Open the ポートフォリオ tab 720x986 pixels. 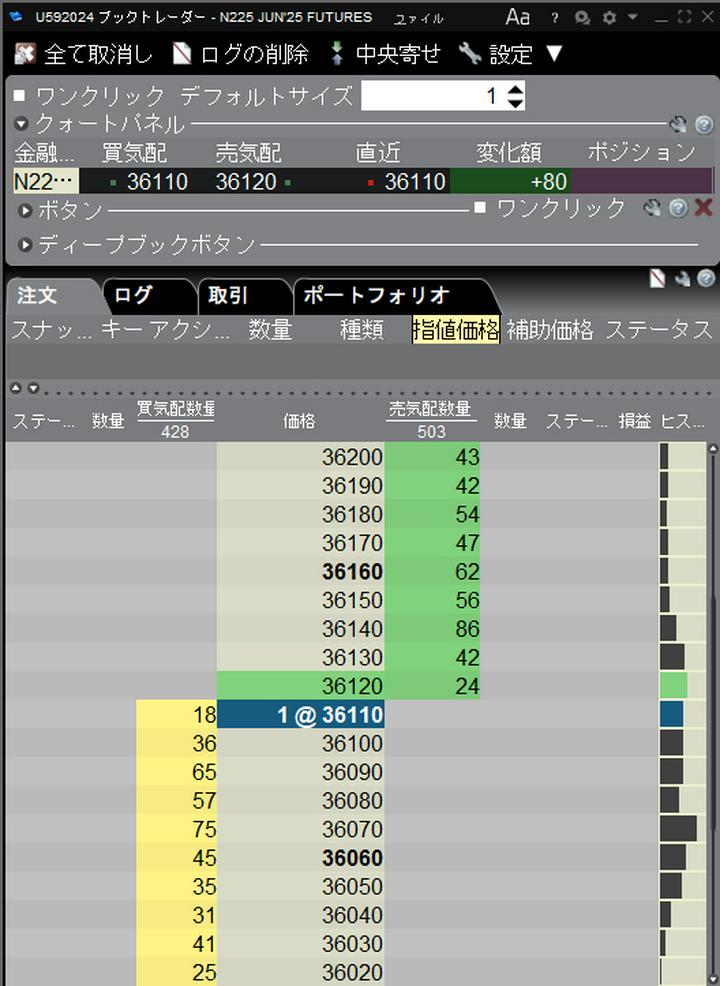[x=376, y=295]
